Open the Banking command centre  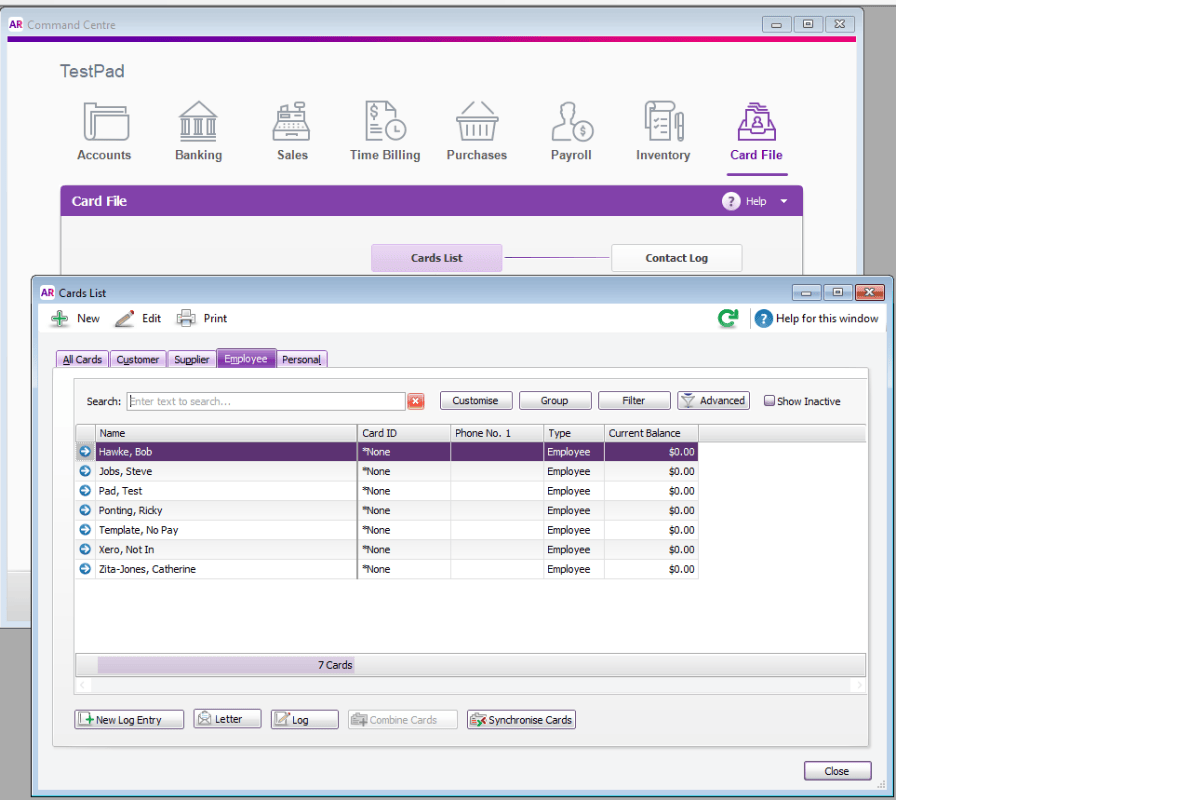(x=197, y=130)
